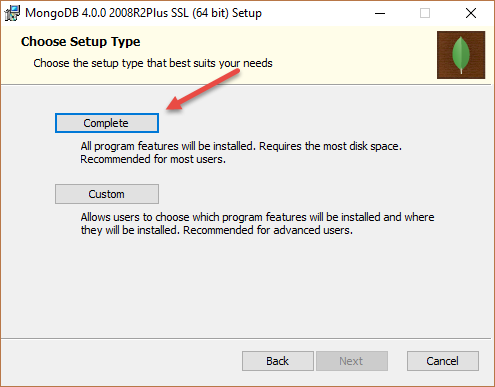
Task: Click the installer icon in the title bar
Action: 12,13
